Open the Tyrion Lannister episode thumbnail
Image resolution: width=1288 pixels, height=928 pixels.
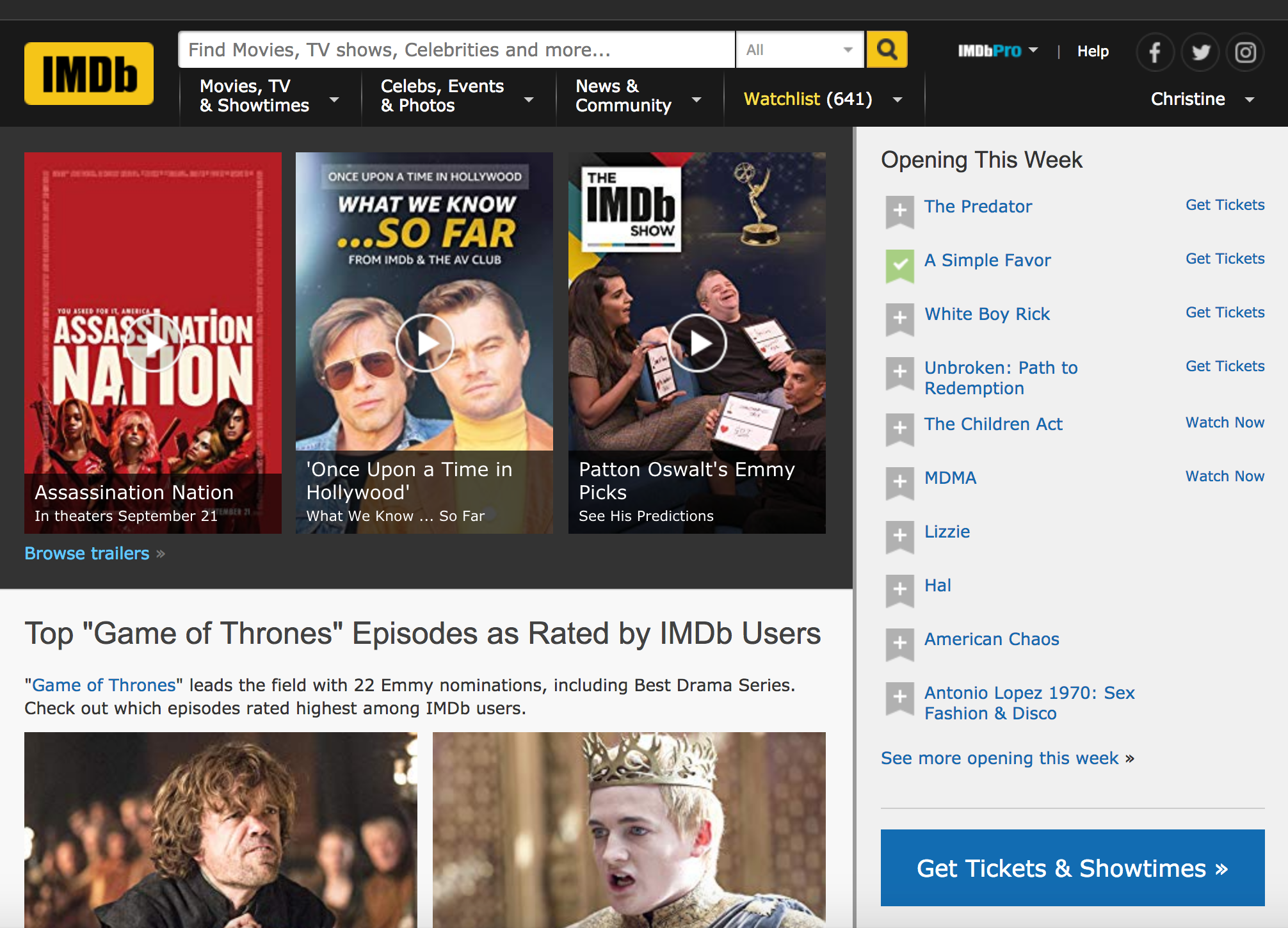221,830
